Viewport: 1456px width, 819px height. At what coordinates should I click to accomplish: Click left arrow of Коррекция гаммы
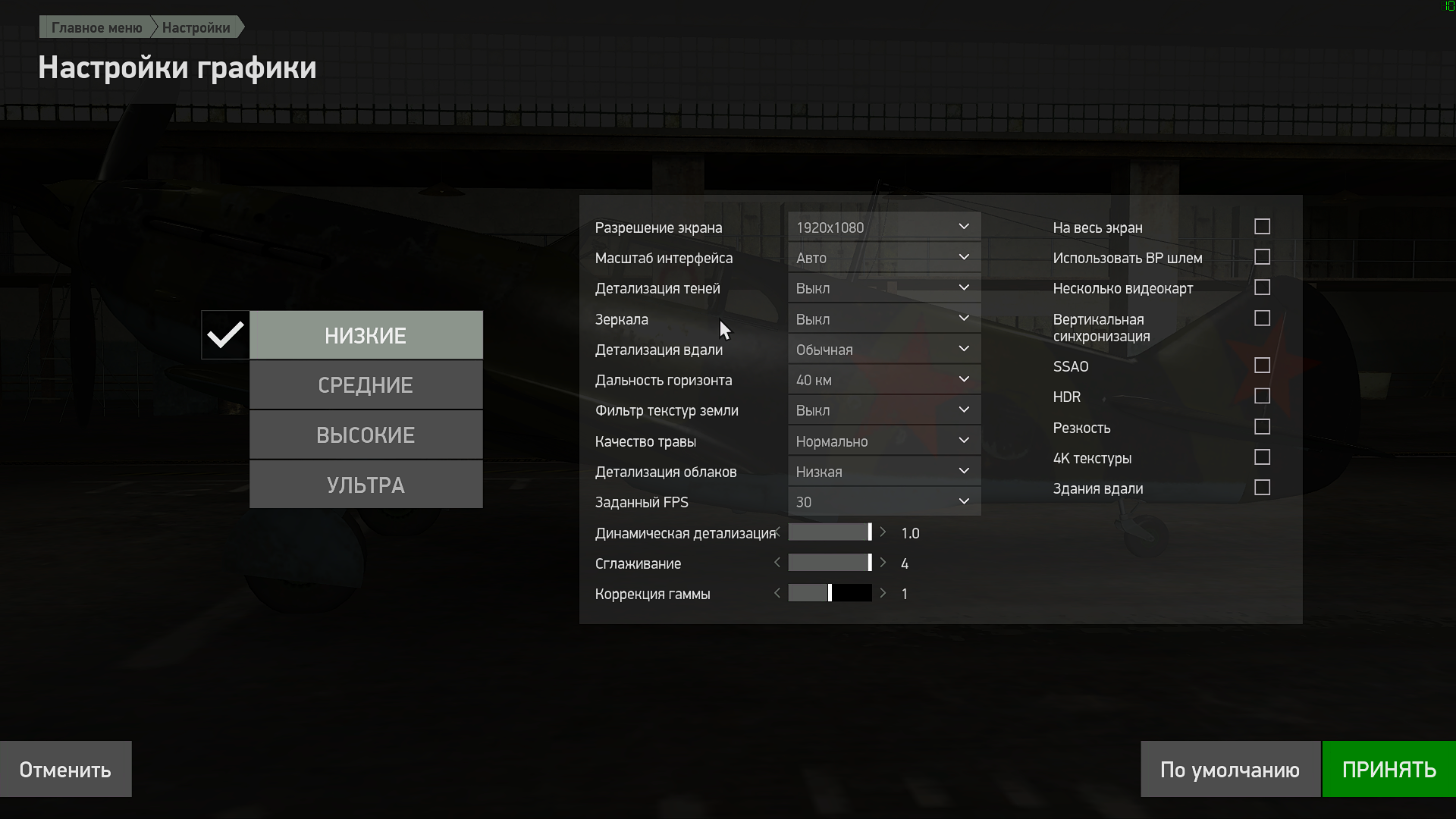pyautogui.click(x=777, y=594)
